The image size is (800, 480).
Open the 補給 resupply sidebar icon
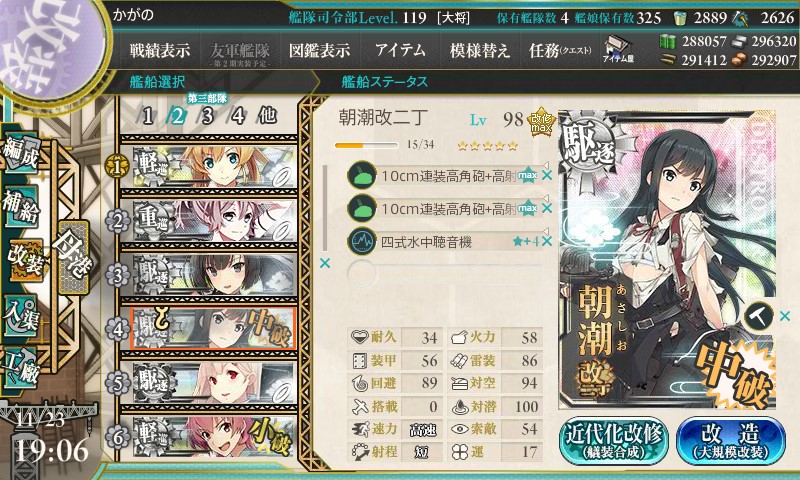click(21, 206)
